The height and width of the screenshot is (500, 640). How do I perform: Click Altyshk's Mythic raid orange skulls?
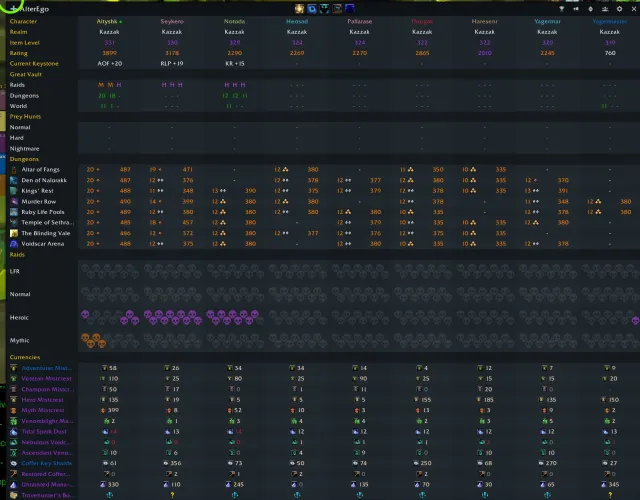pyautogui.click(x=93, y=340)
